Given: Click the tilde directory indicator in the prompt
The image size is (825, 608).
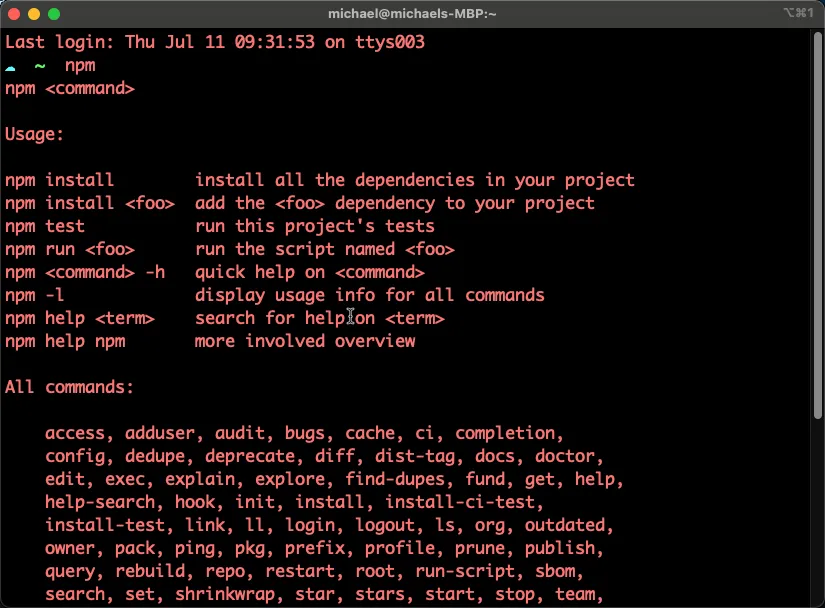Looking at the screenshot, I should point(40,66).
